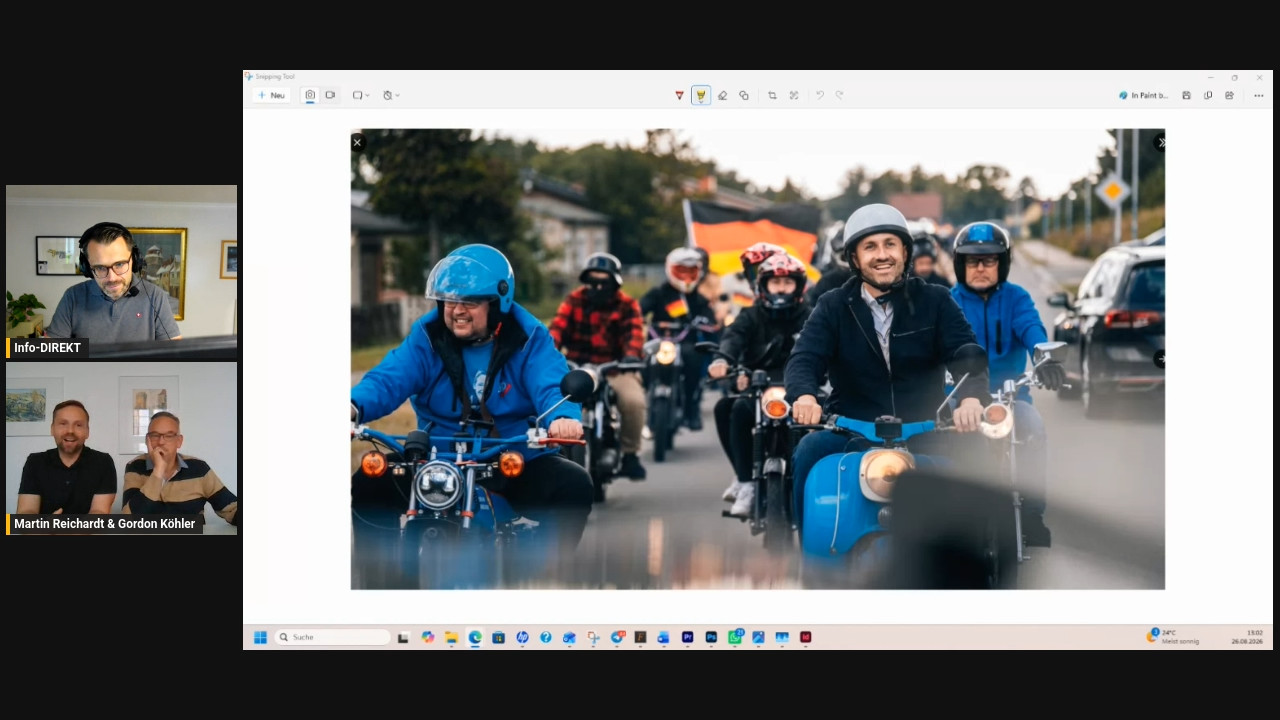Undo the last edit
The height and width of the screenshot is (720, 1280).
(819, 95)
